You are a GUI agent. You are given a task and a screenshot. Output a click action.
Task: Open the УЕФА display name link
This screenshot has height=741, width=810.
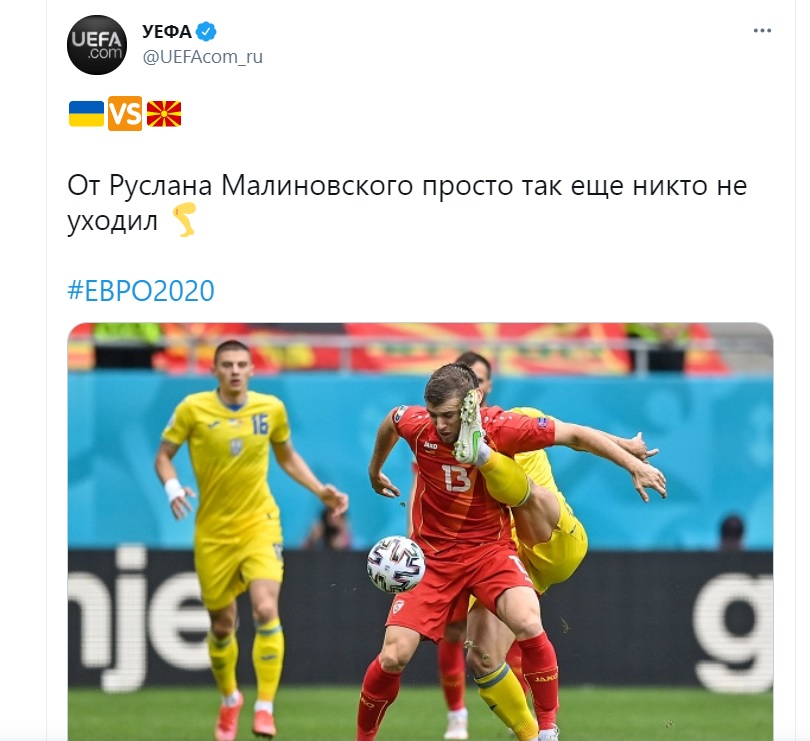click(167, 32)
